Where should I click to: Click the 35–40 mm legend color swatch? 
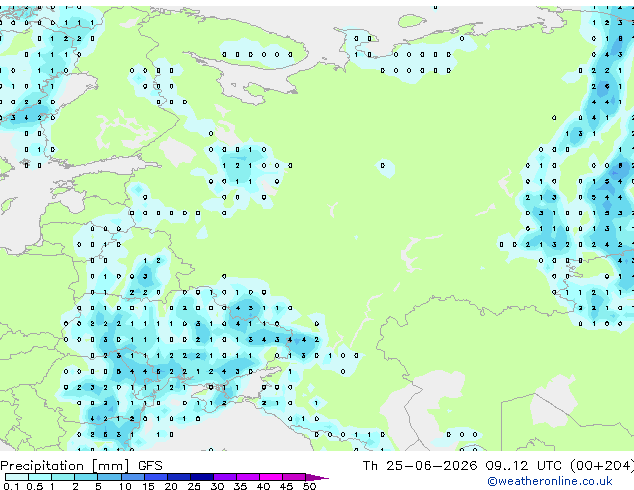tap(248, 477)
